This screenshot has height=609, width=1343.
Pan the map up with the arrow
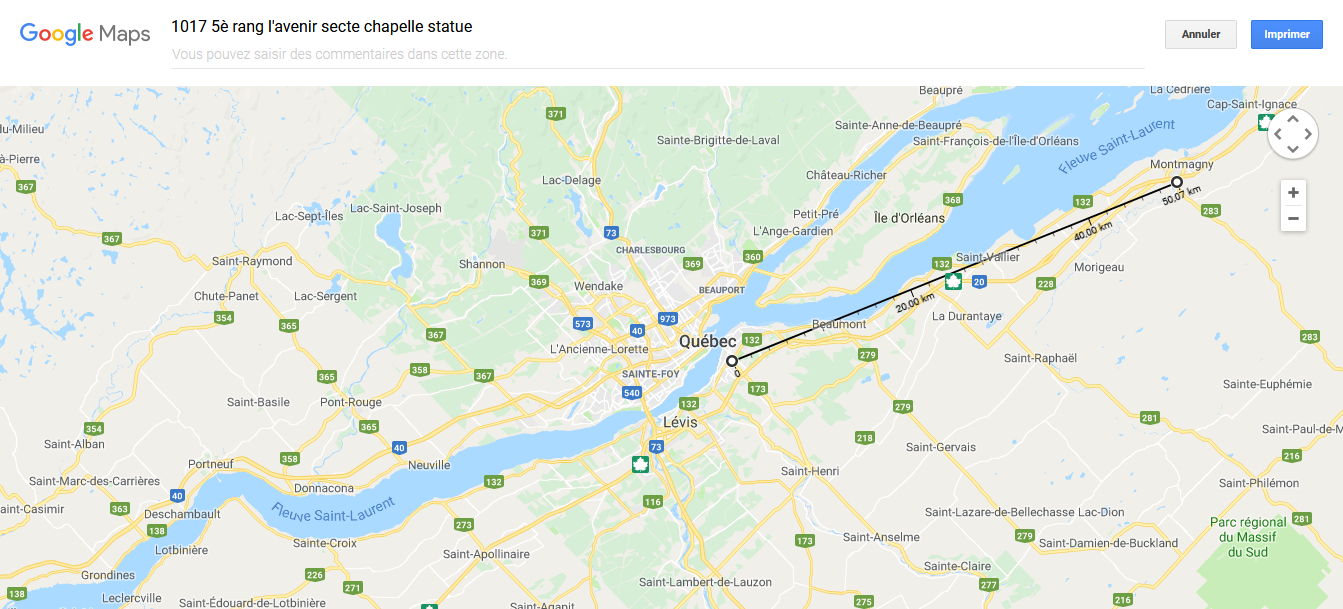point(1293,119)
